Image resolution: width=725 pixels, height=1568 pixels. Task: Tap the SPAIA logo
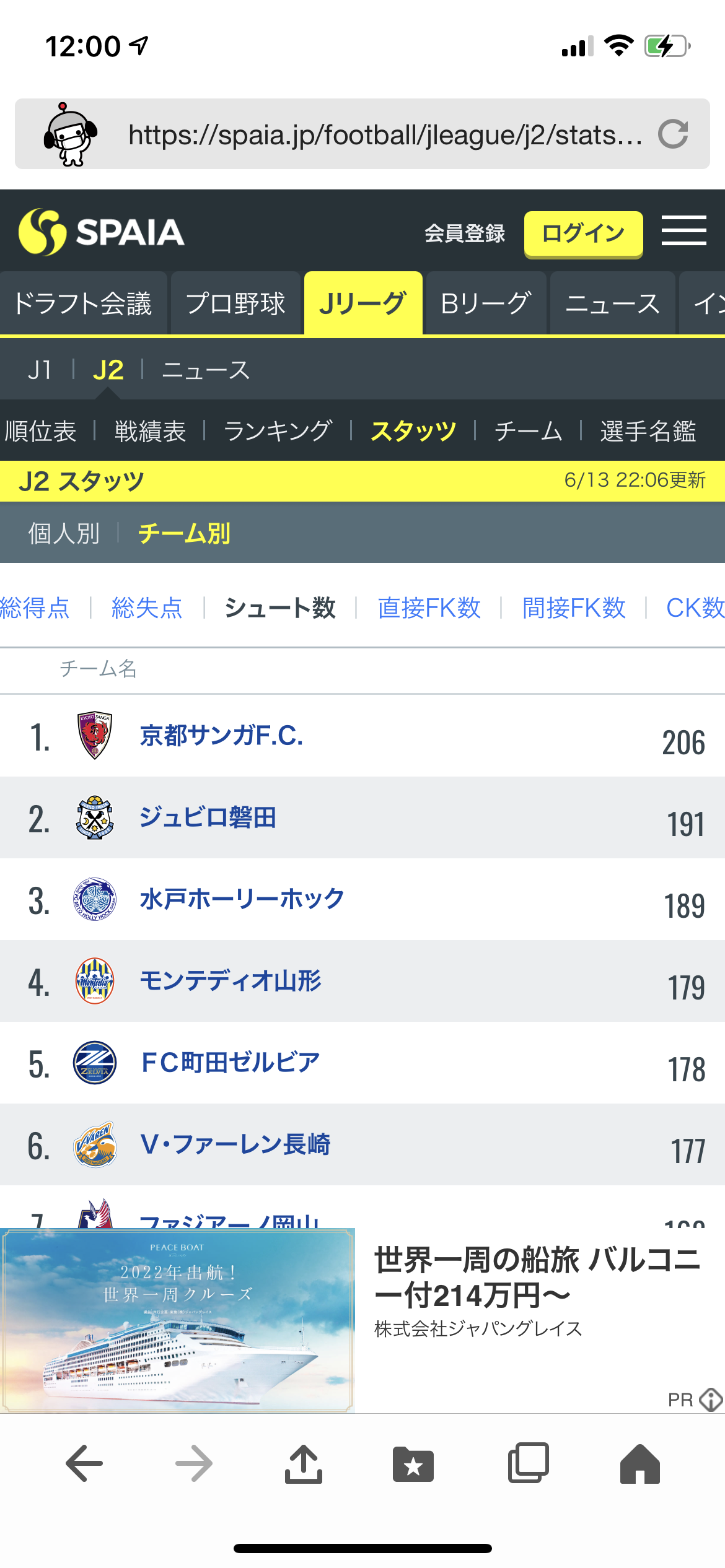(102, 232)
